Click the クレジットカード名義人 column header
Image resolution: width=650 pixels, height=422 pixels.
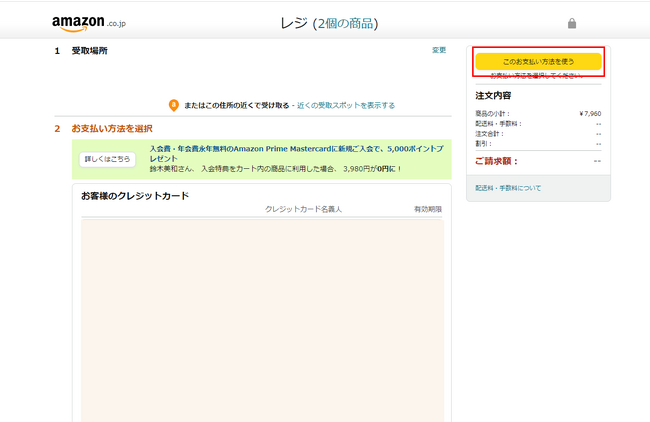(303, 209)
